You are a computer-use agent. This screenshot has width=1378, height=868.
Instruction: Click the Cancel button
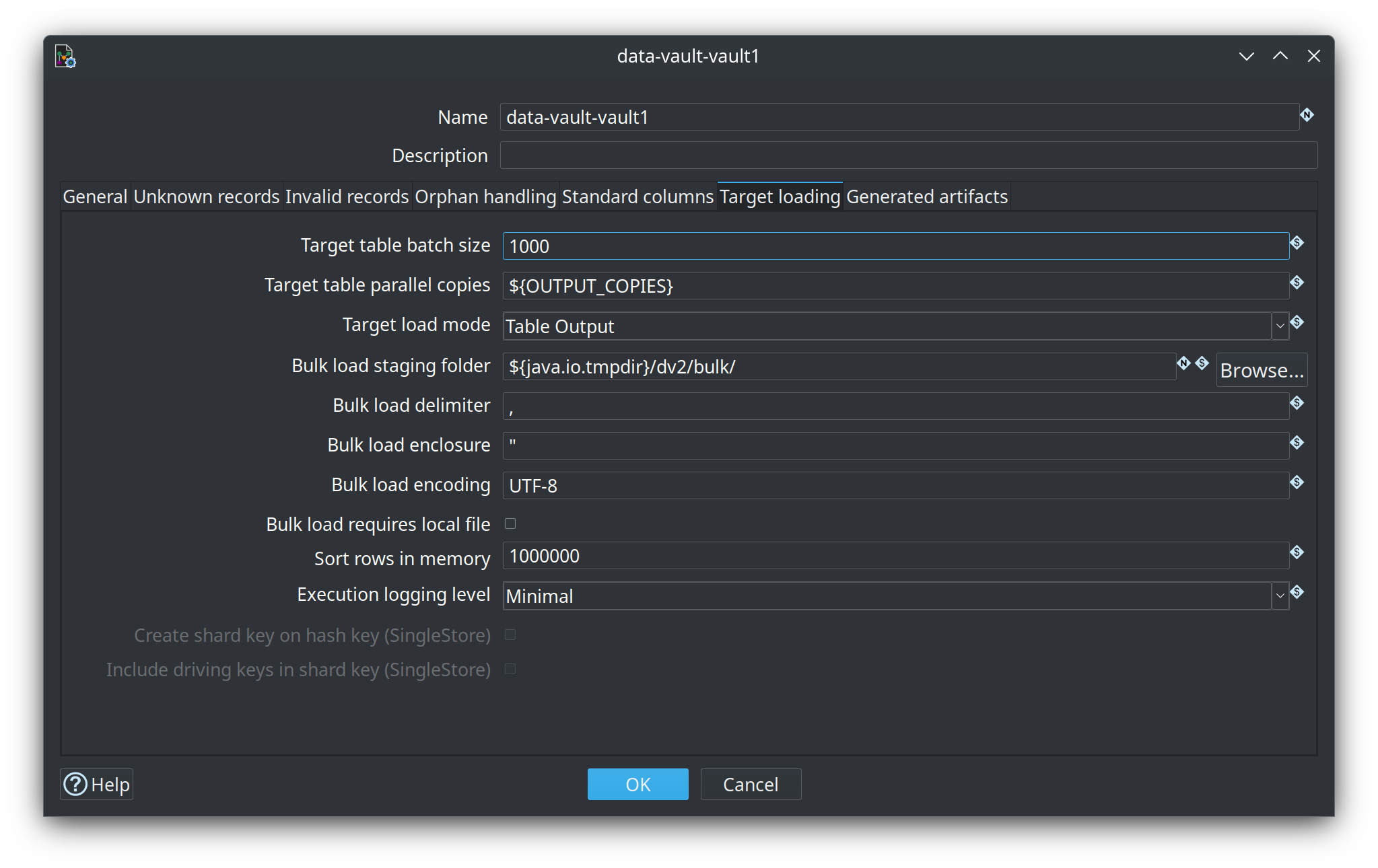click(x=751, y=785)
